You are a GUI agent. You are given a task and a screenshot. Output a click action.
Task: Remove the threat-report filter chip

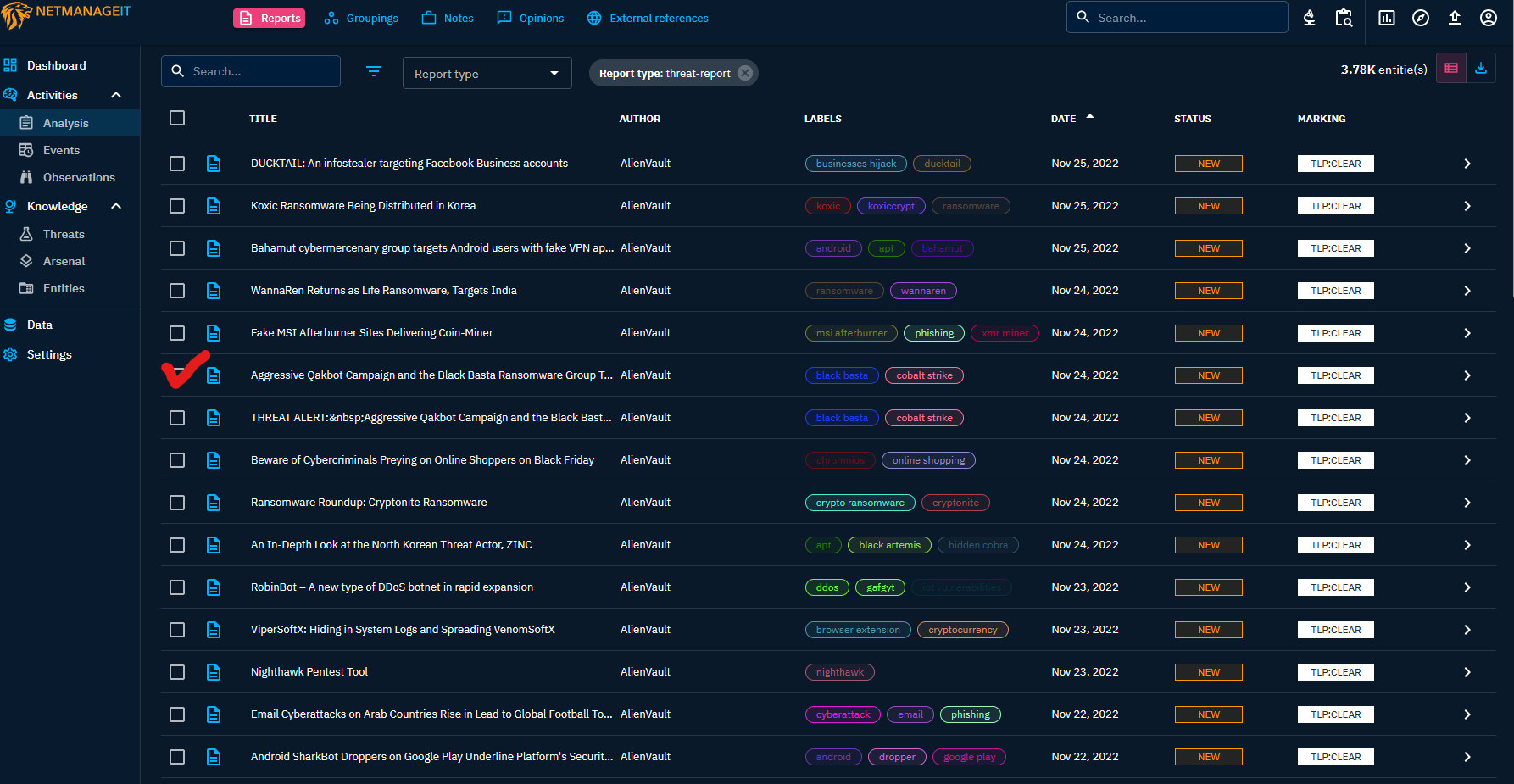coord(745,73)
